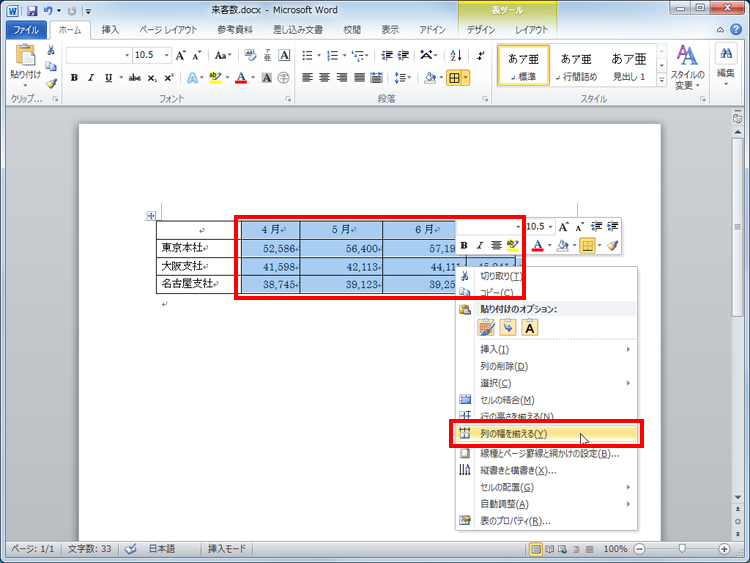Click the Text Effects glowing A icon
750x563 pixels.
192,77
